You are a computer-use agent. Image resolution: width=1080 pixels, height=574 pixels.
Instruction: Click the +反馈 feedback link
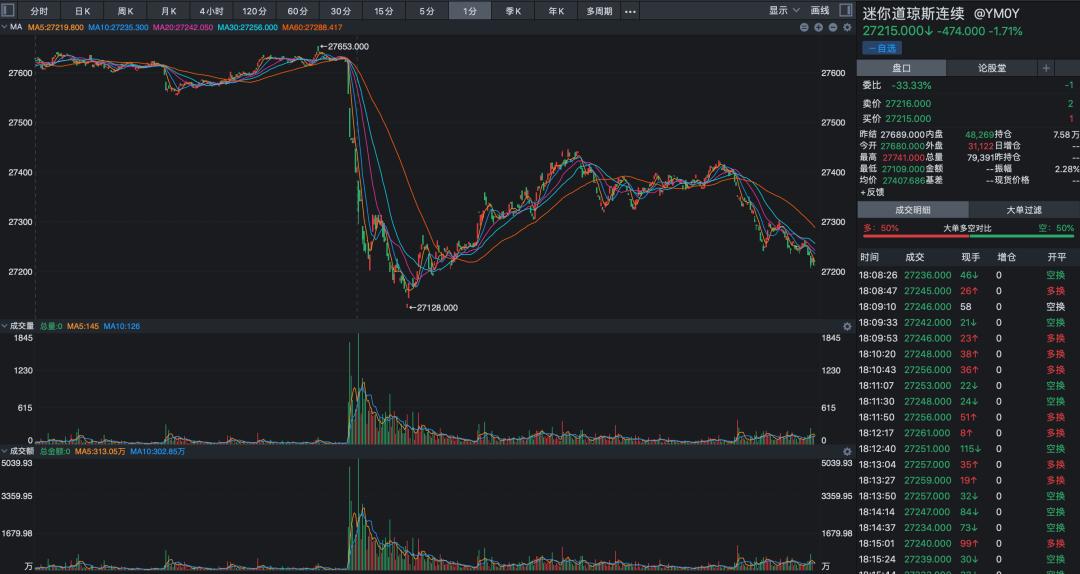[873, 192]
